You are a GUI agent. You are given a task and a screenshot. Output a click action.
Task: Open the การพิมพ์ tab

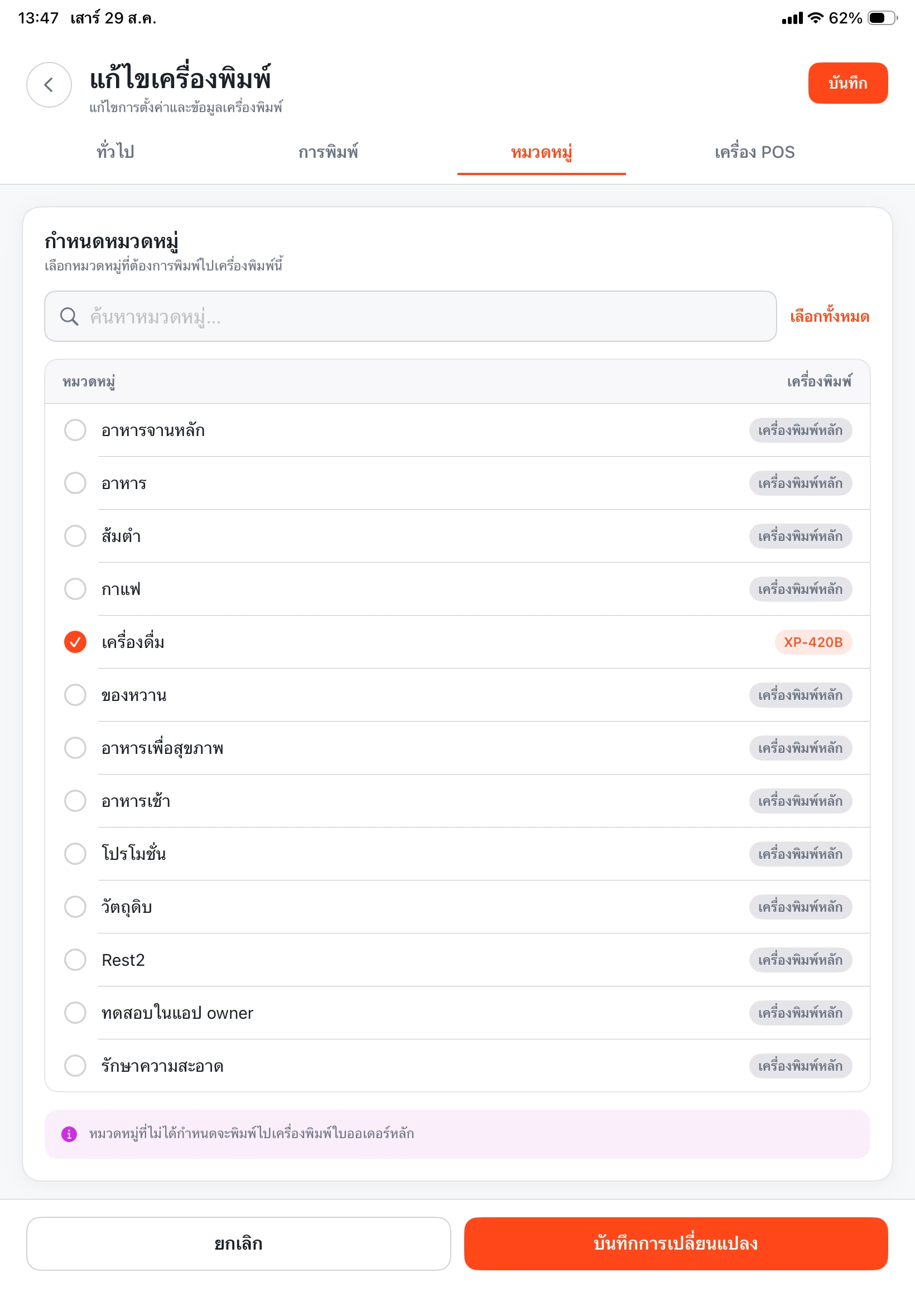tap(329, 152)
